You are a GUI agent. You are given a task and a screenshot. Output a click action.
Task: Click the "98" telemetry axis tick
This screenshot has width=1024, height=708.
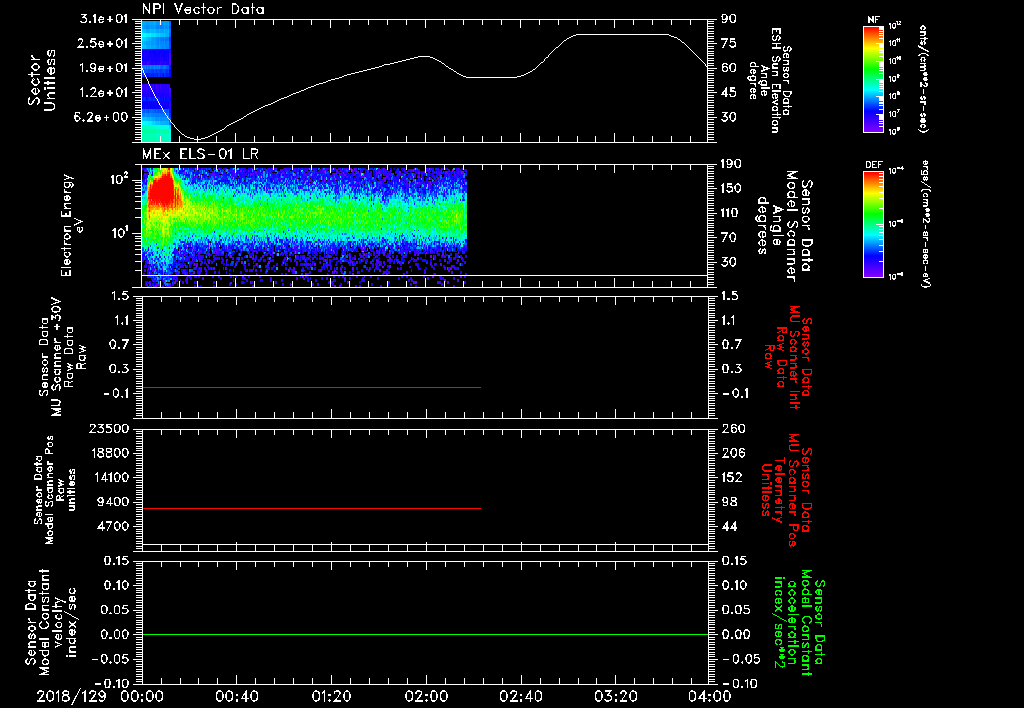click(x=729, y=502)
